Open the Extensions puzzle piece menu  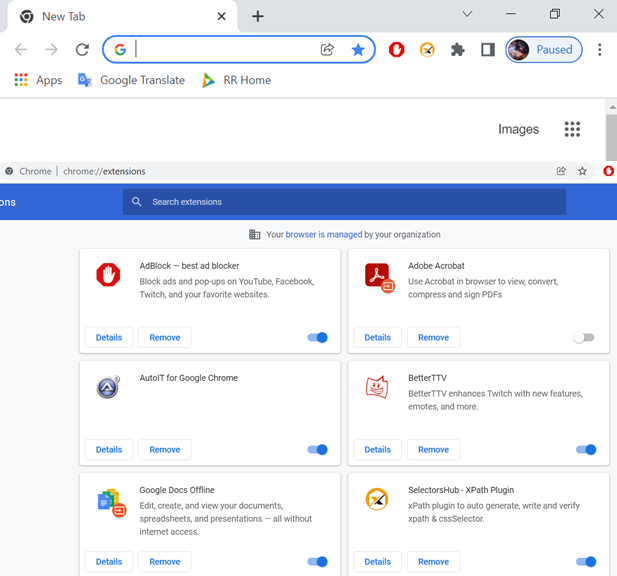(457, 50)
